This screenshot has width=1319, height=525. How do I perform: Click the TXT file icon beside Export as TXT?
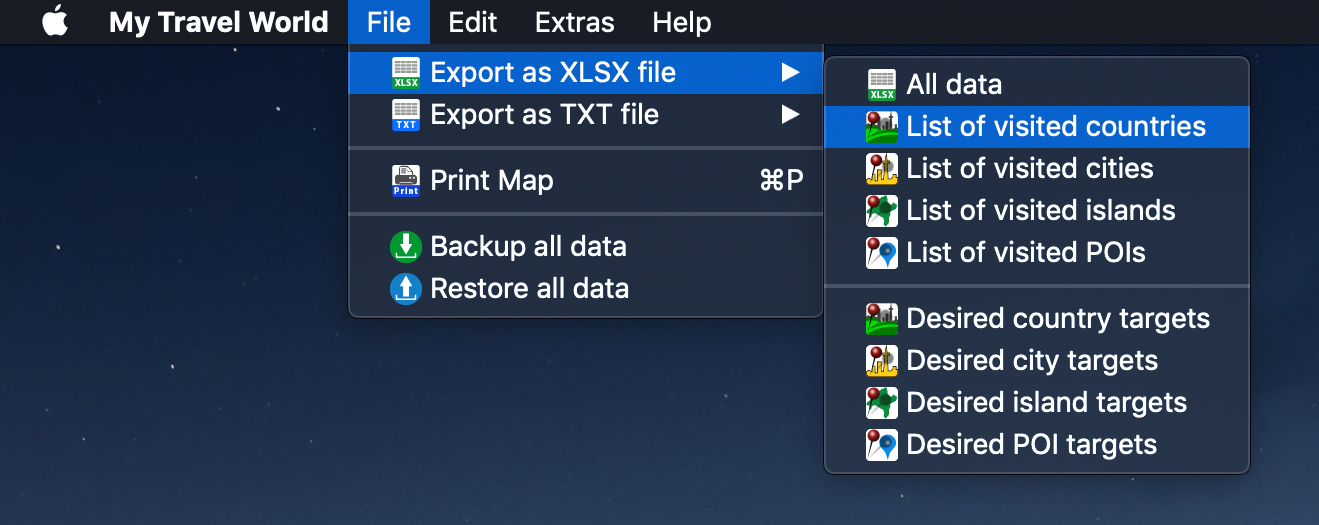click(x=406, y=115)
